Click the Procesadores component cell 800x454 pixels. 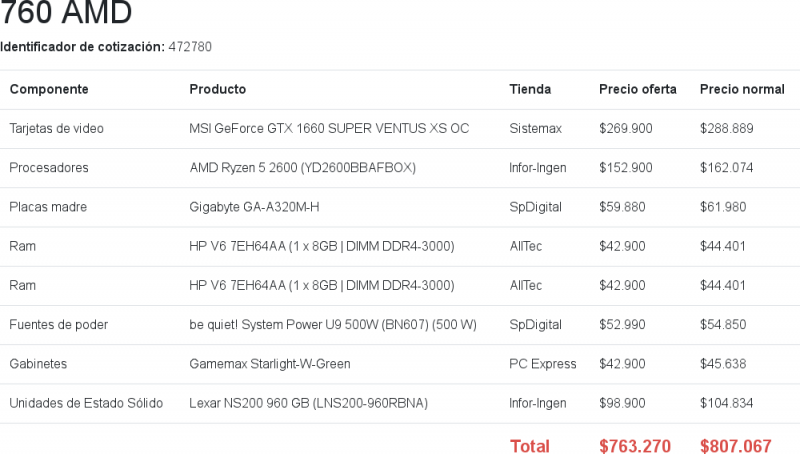49,168
